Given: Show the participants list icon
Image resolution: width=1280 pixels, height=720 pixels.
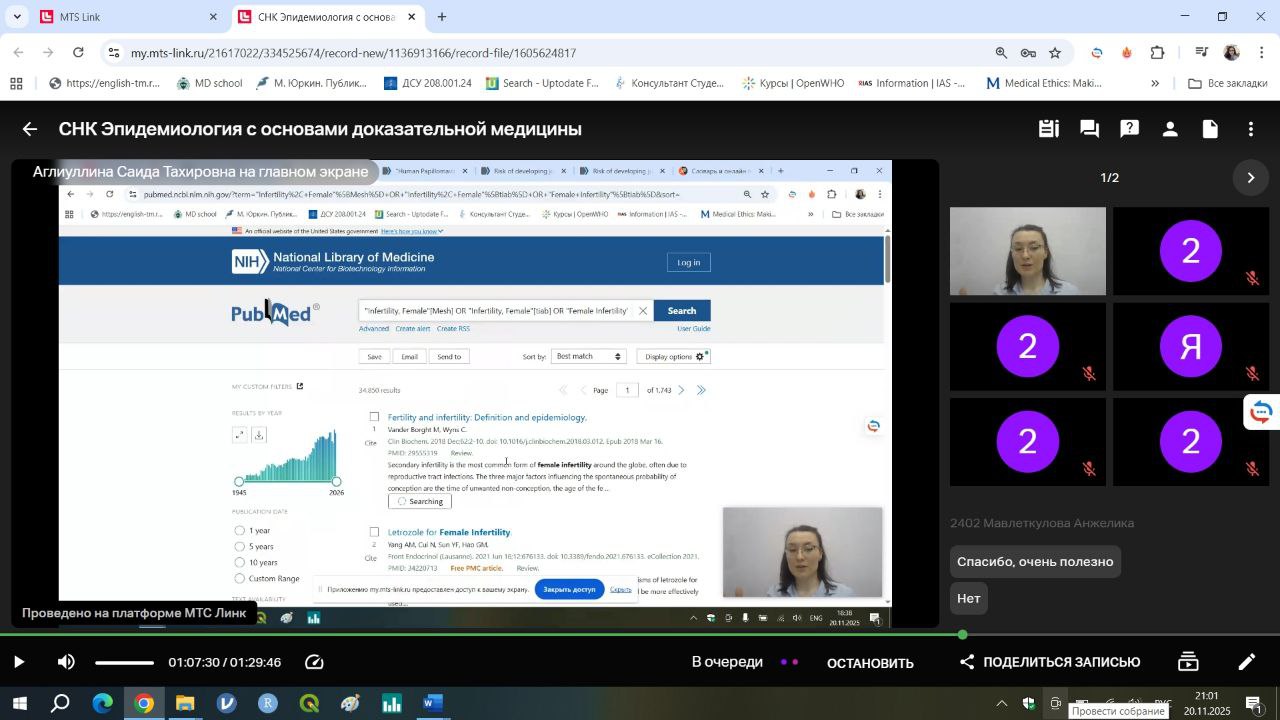Looking at the screenshot, I should 1170,129.
